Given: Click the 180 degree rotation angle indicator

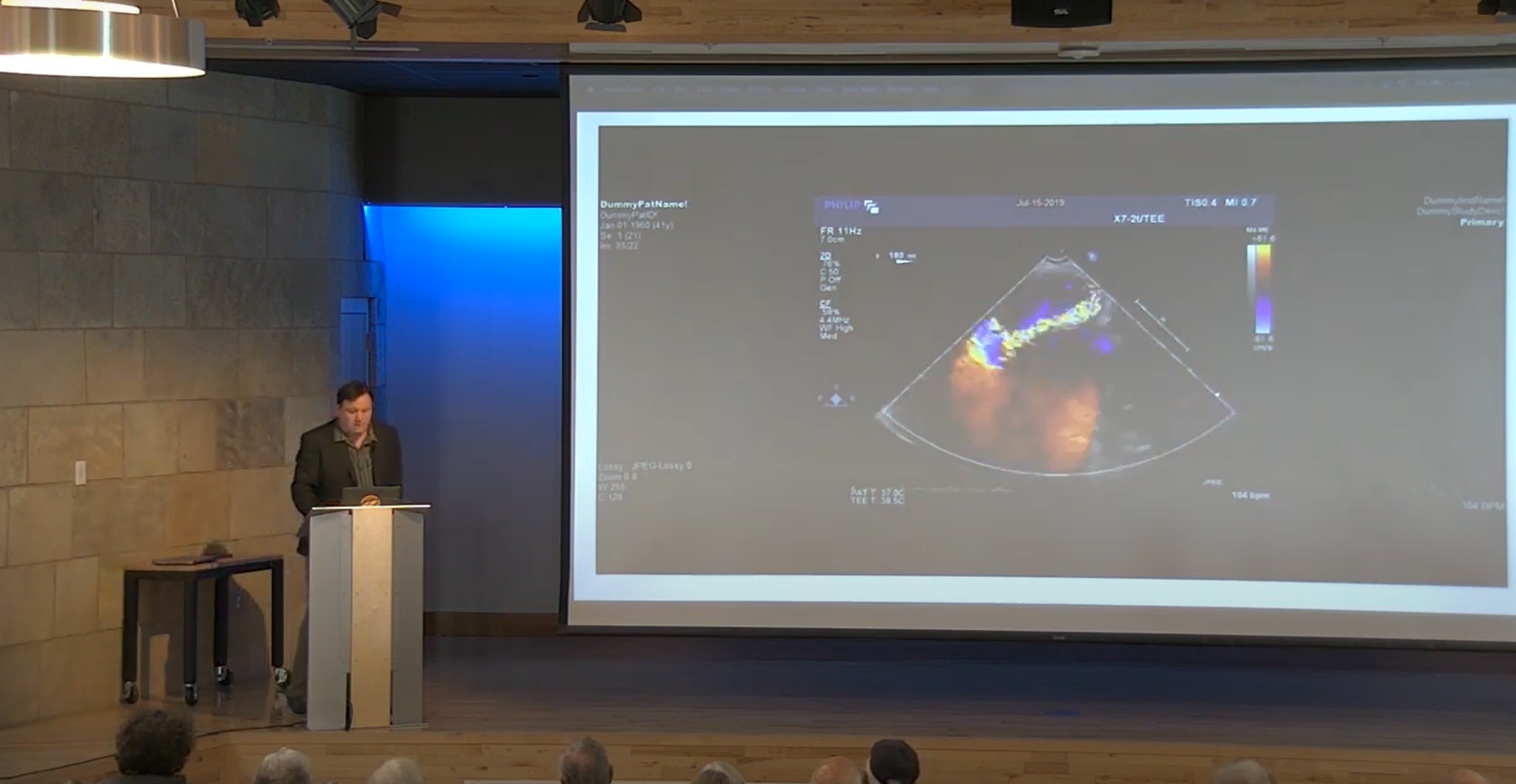Looking at the screenshot, I should point(900,257).
